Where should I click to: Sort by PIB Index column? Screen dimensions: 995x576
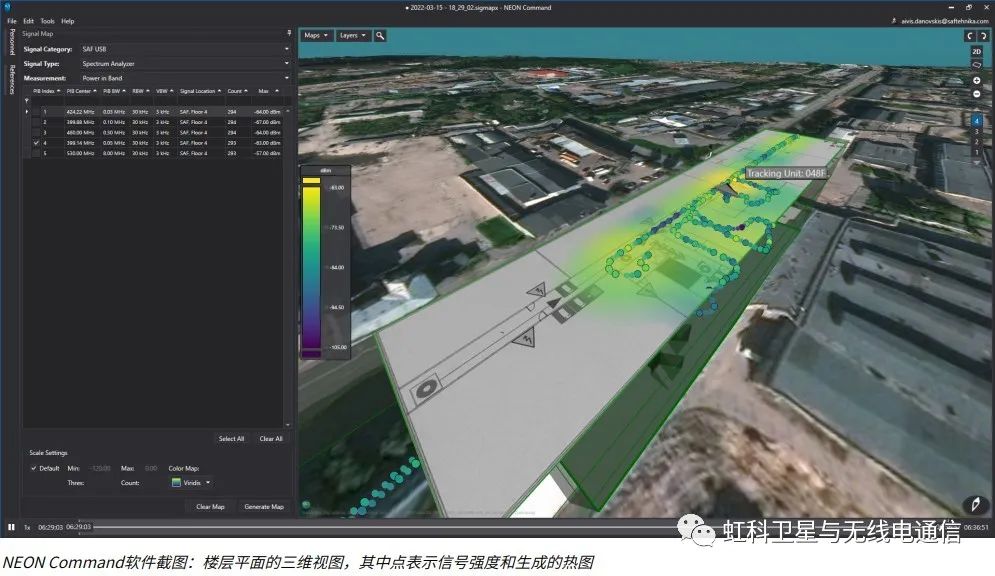(46, 91)
